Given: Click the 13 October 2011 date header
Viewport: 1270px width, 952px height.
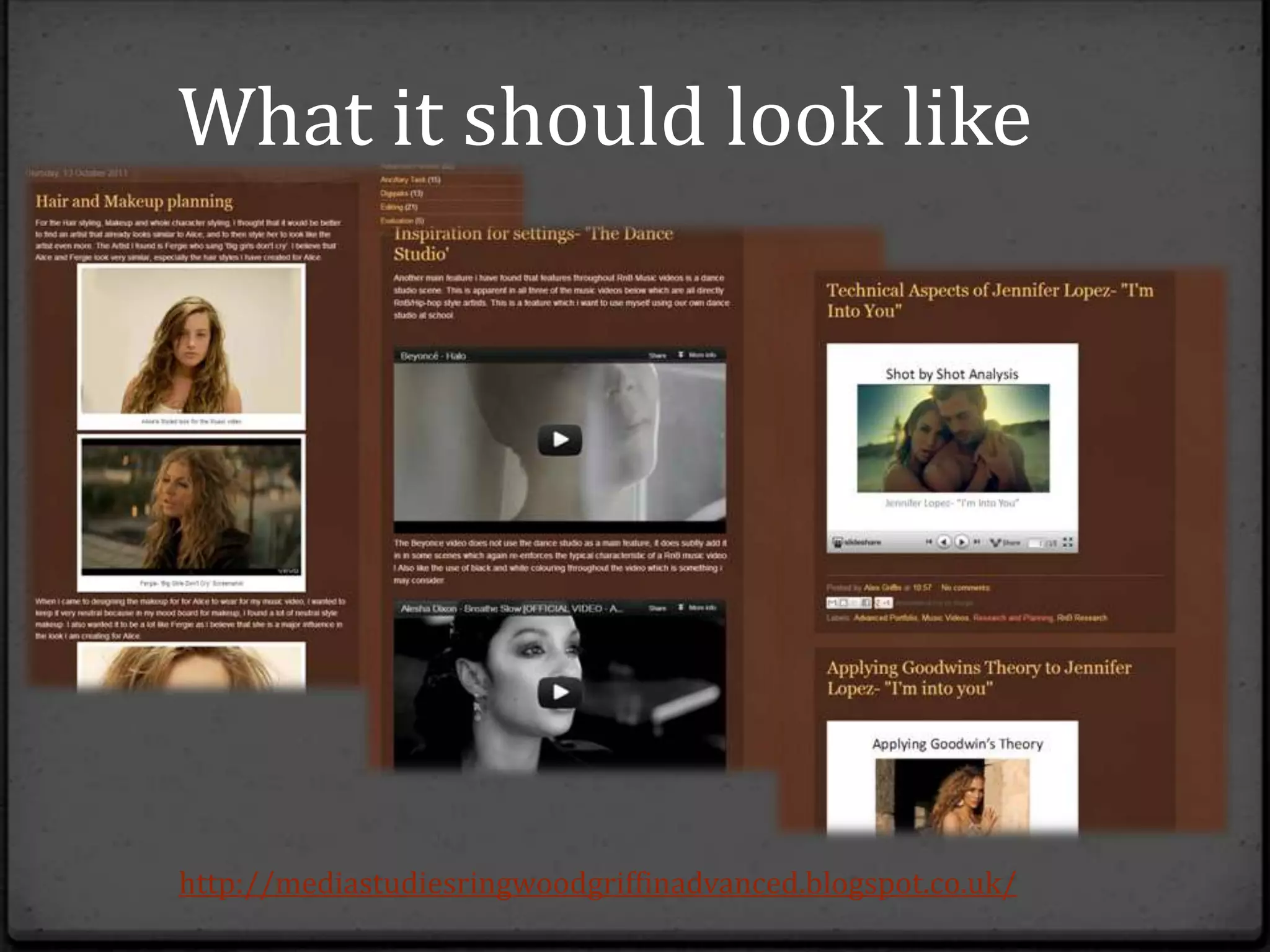Looking at the screenshot, I should [78, 173].
